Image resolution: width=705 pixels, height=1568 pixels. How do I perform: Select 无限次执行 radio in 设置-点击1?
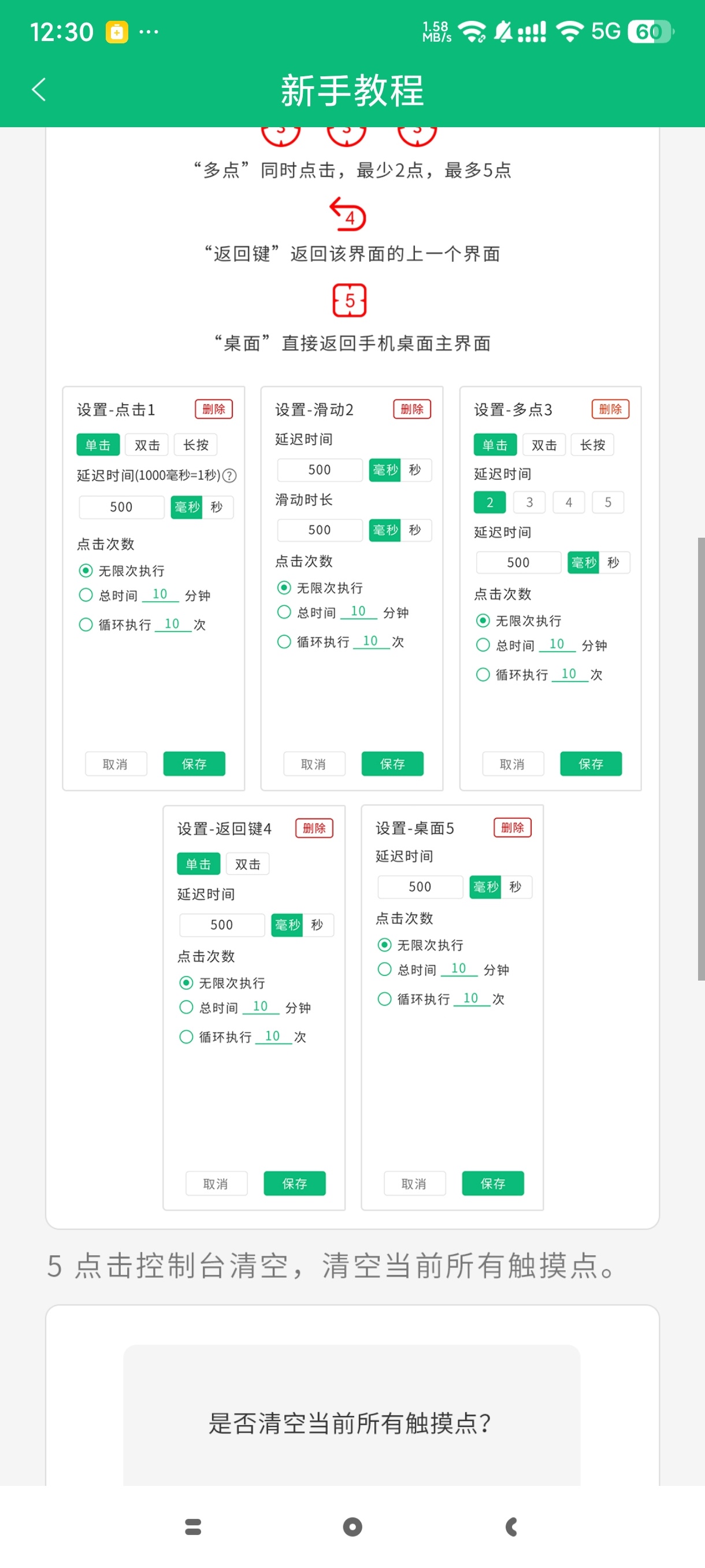pyautogui.click(x=86, y=570)
